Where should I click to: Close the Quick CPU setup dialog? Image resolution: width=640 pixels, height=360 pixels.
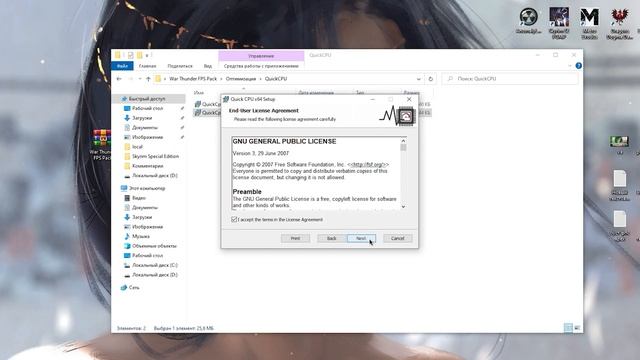tap(409, 99)
